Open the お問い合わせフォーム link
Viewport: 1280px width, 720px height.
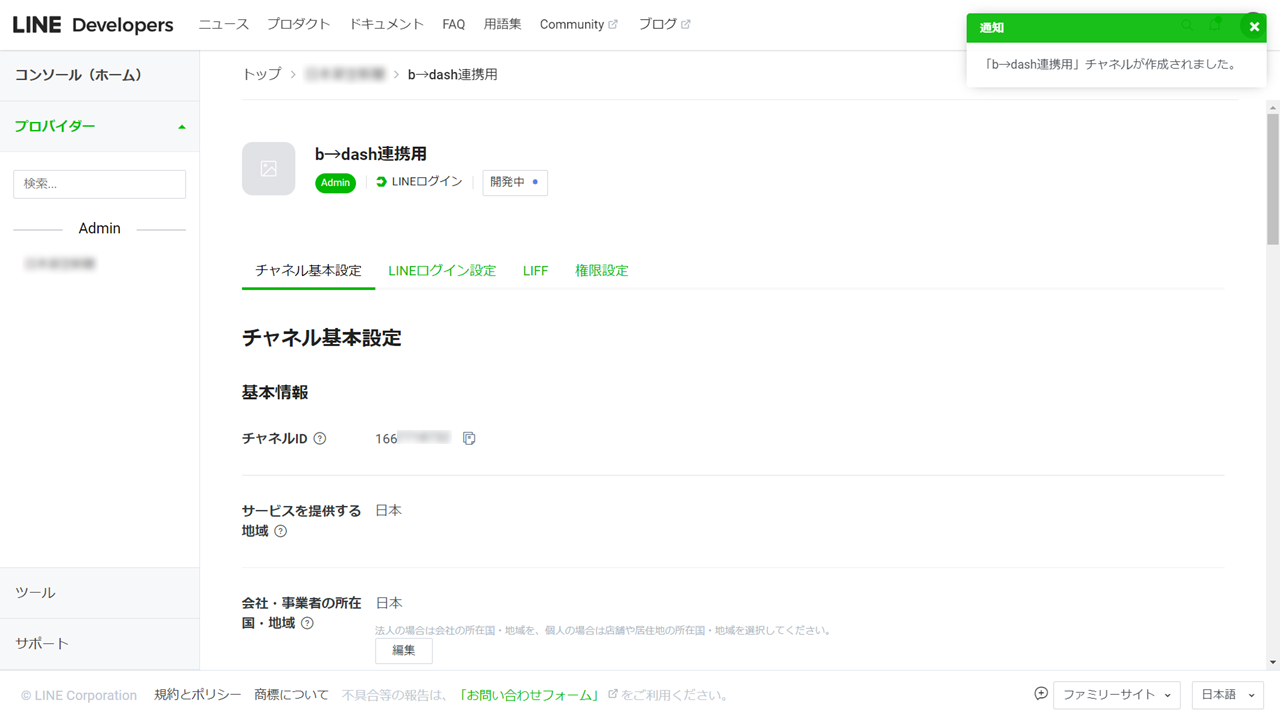(530, 695)
